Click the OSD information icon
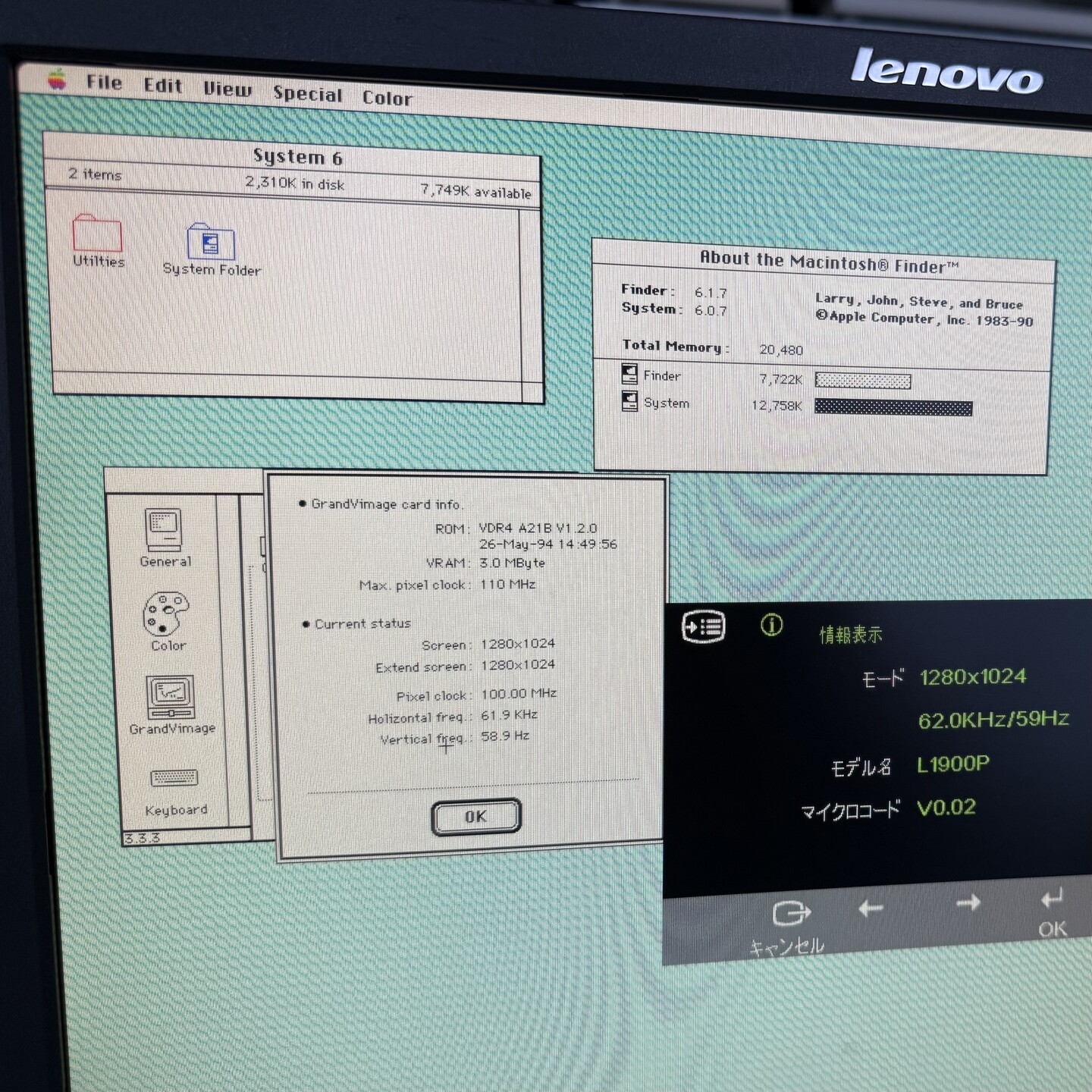 (x=771, y=625)
